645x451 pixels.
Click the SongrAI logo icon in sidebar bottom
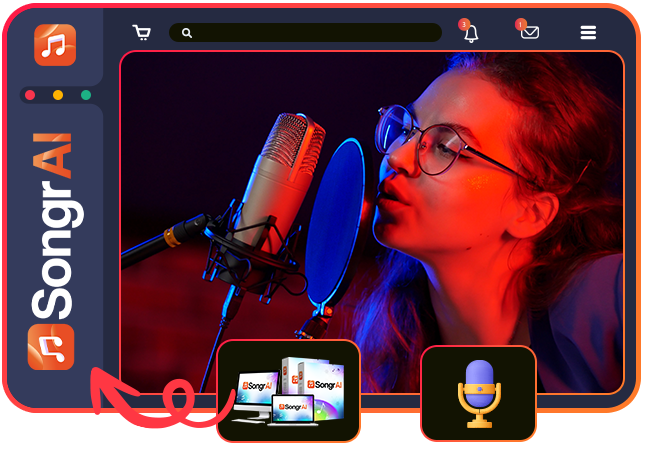point(51,347)
